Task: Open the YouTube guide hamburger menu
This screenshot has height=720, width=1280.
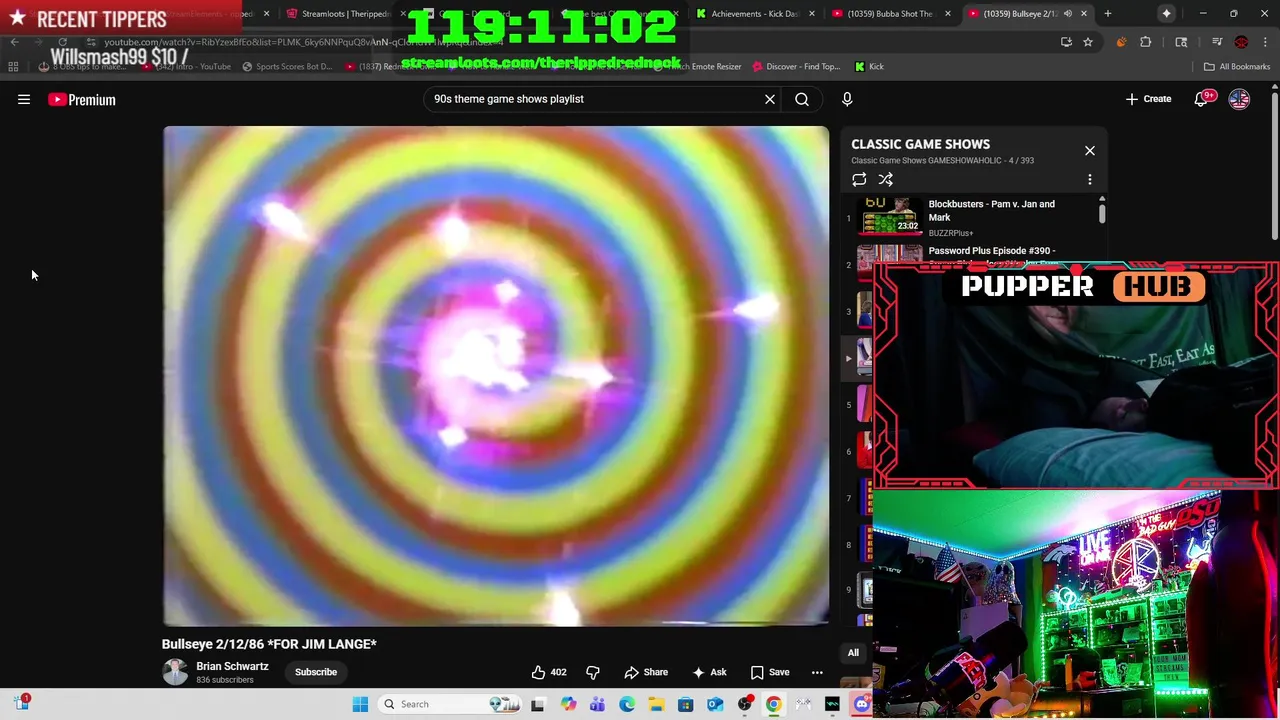Action: tap(24, 99)
